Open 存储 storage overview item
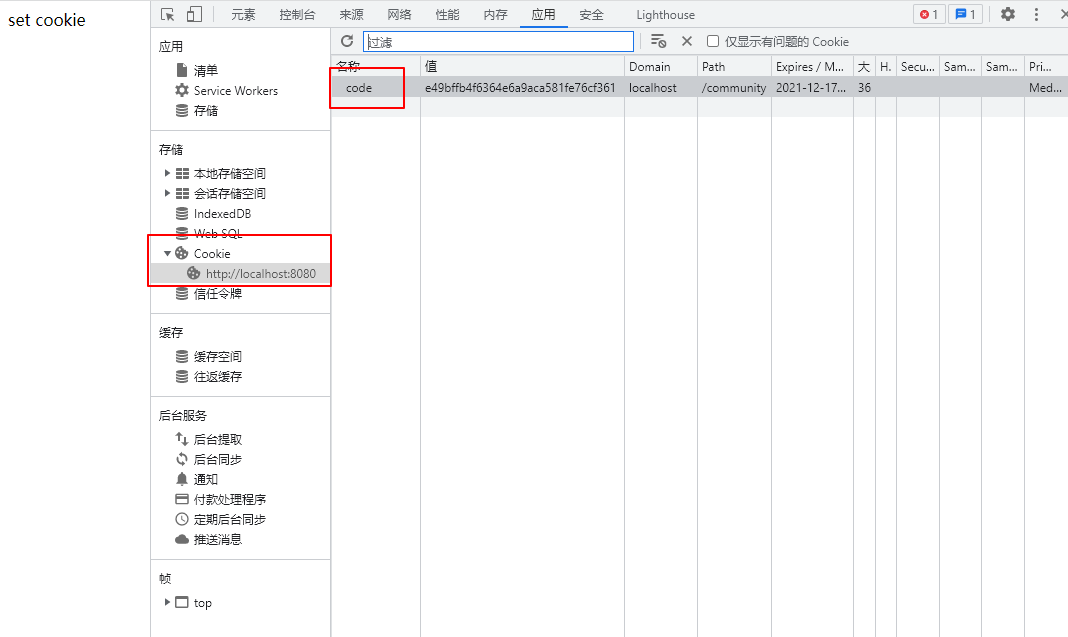 coord(206,110)
